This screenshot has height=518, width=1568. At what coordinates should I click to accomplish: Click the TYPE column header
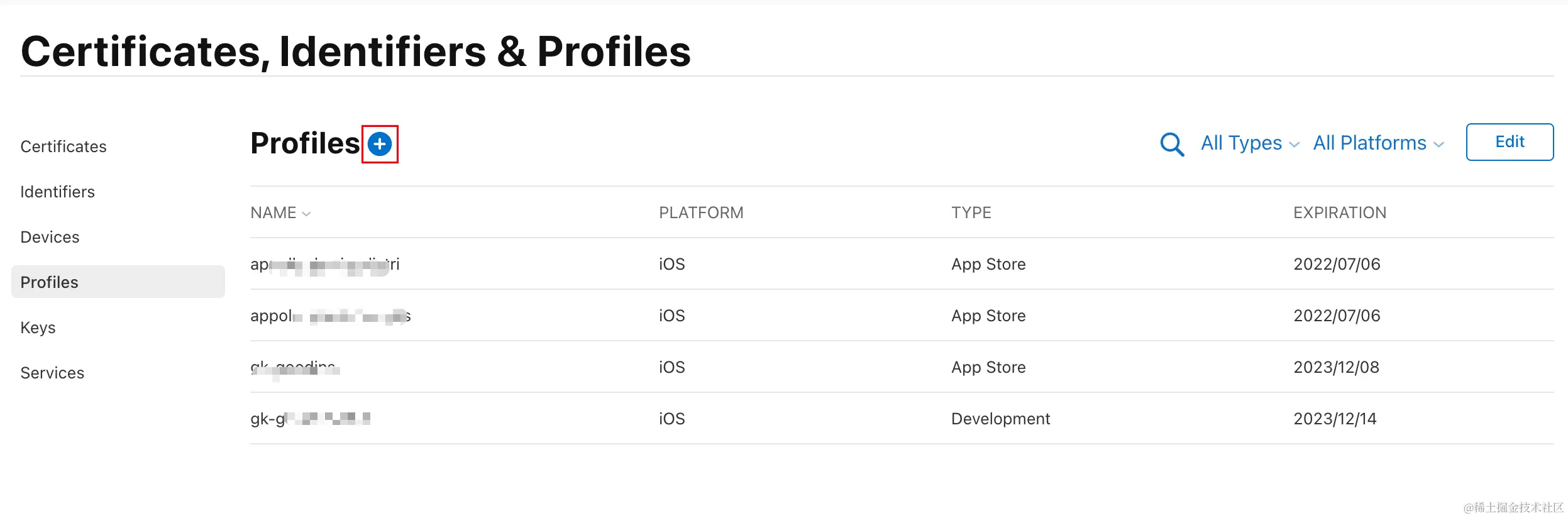[x=971, y=213]
